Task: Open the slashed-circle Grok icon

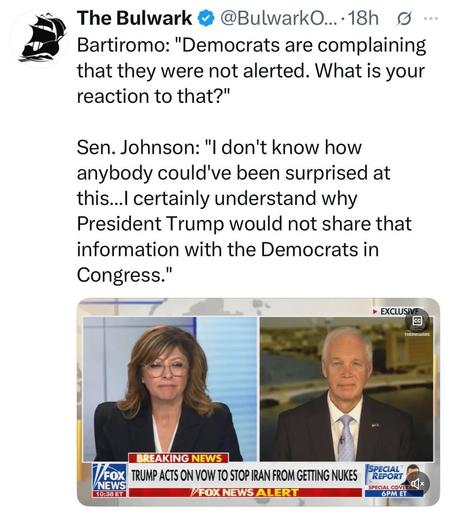Action: [x=404, y=19]
